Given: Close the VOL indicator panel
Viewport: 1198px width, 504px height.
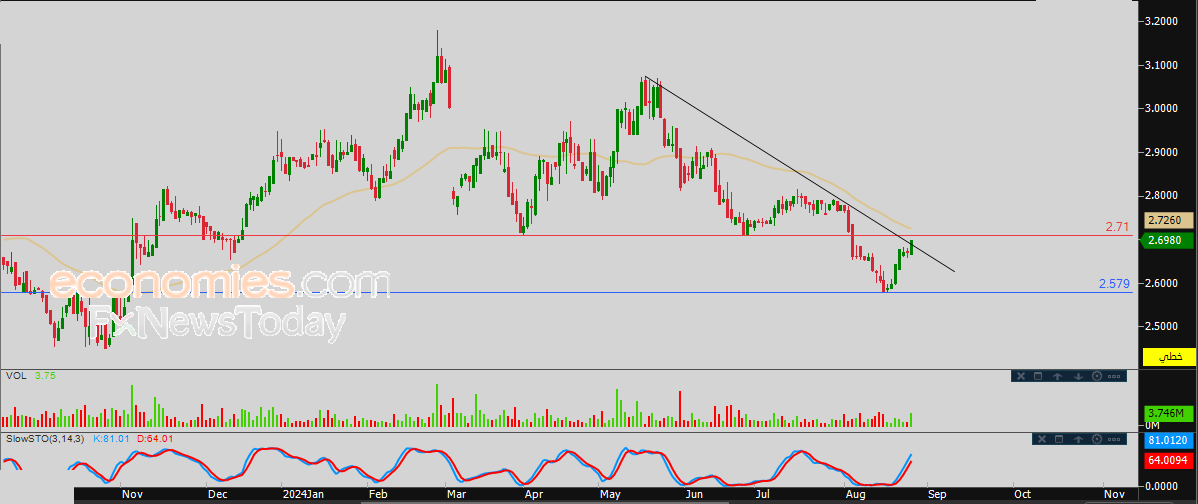Looking at the screenshot, I should [x=1021, y=376].
